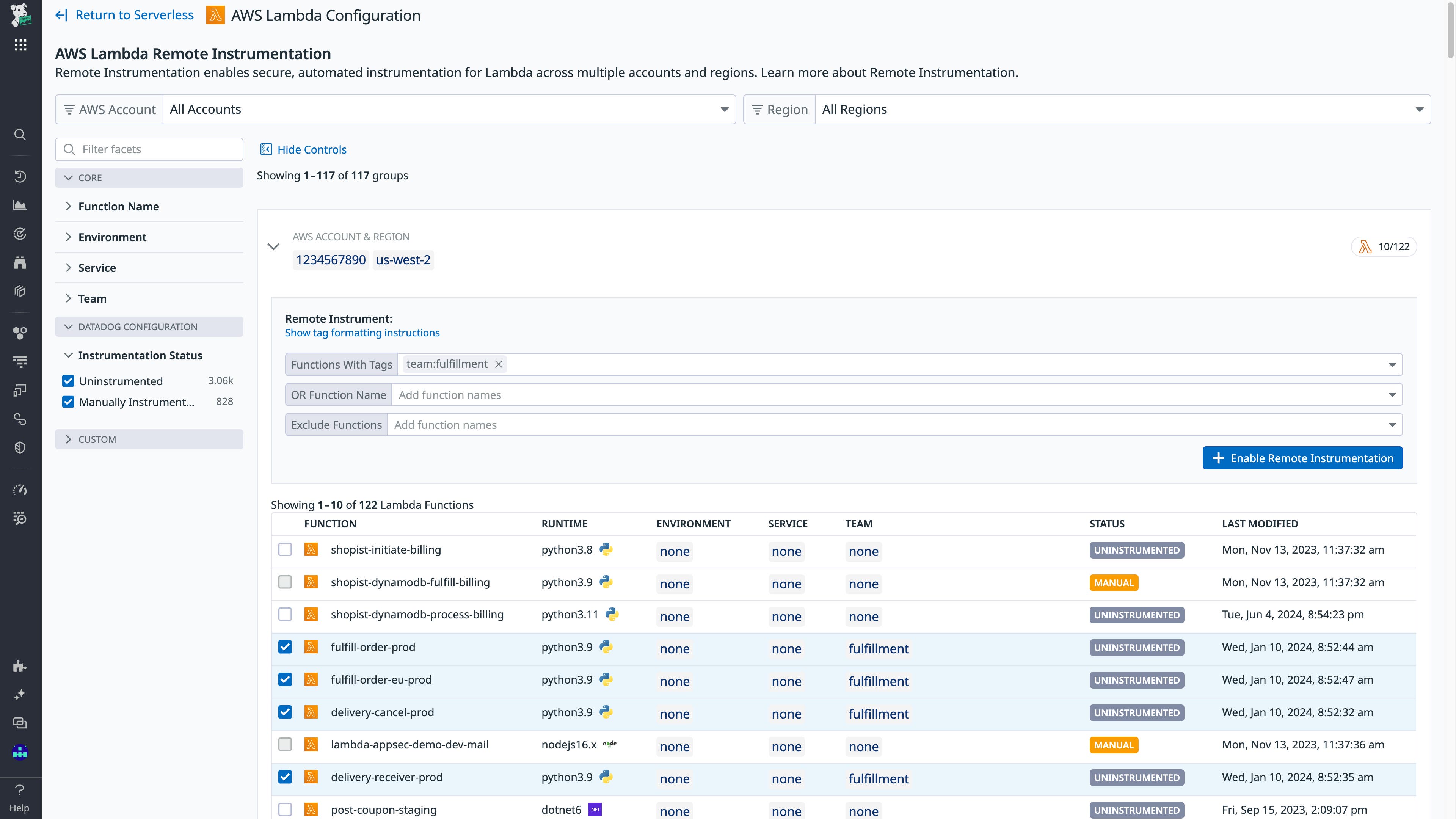Screen dimensions: 1456x819
Task: Remove the team:fulfillment tag filter
Action: click(x=498, y=364)
